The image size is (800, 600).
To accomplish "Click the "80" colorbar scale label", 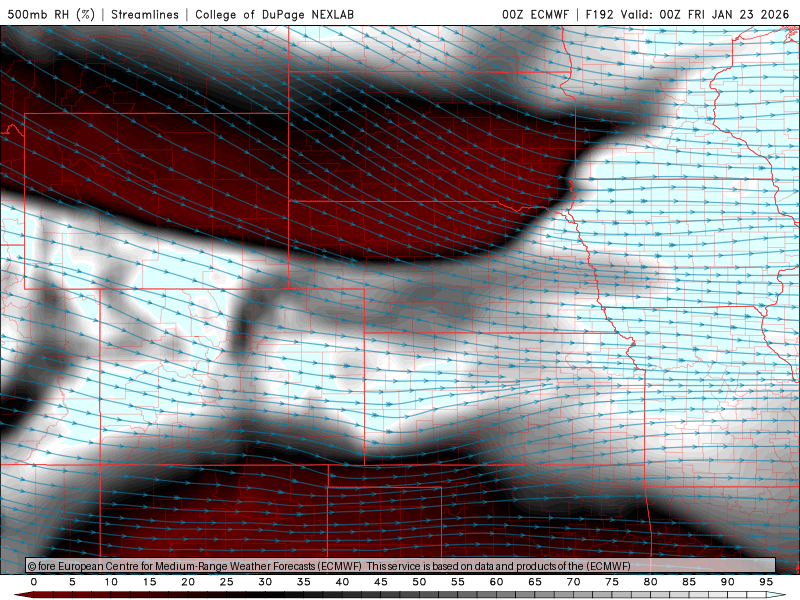I will [x=651, y=582].
